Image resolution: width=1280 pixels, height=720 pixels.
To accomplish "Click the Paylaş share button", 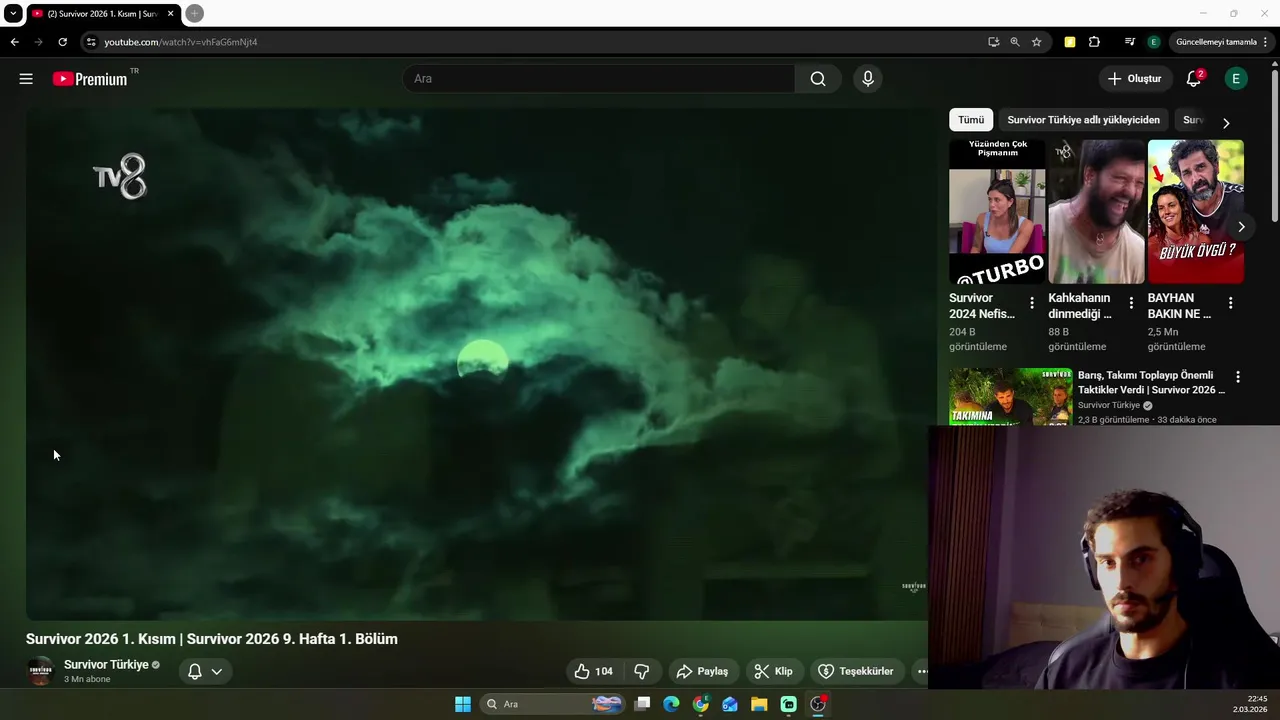I will [702, 671].
